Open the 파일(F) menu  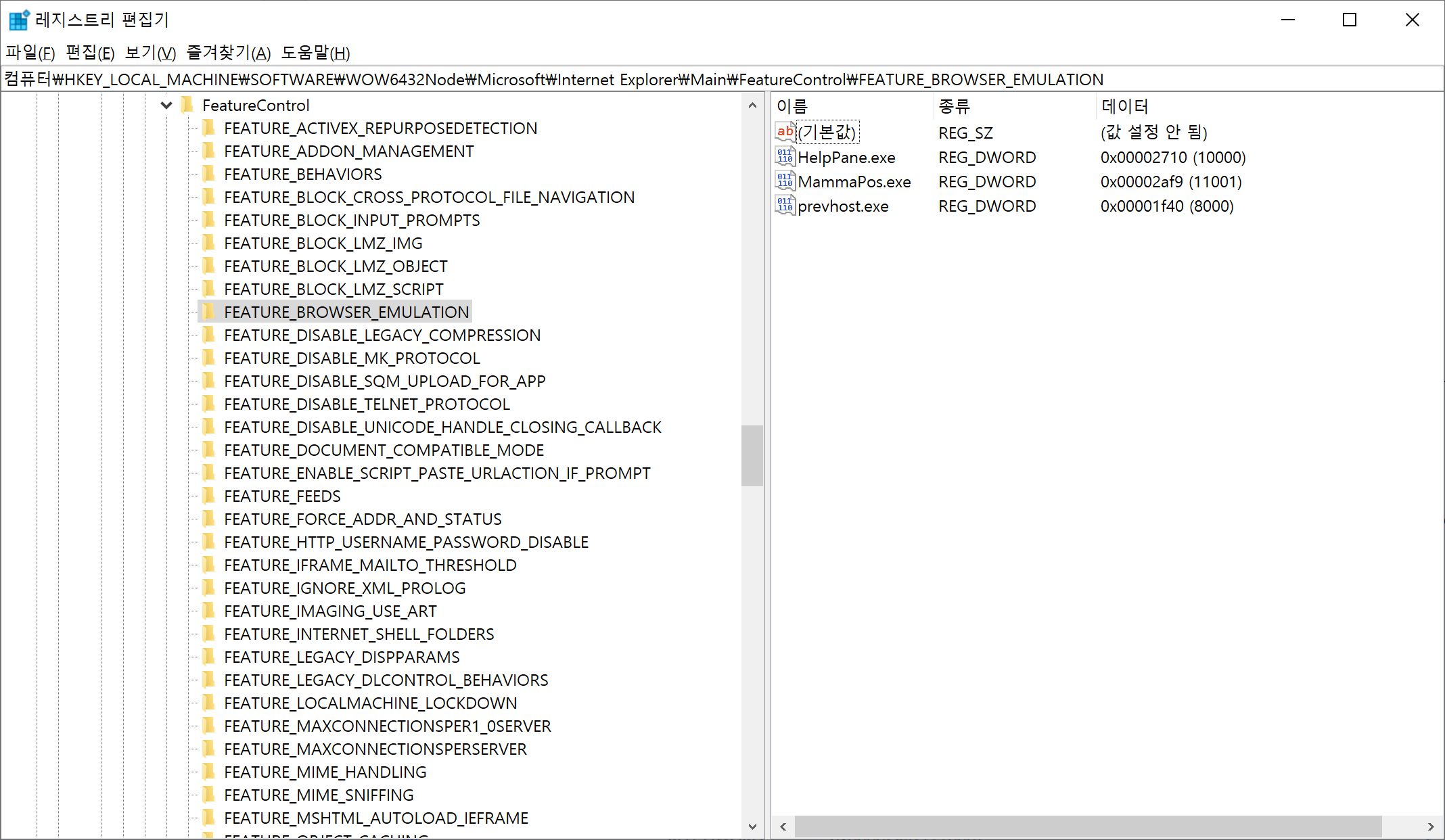[30, 53]
